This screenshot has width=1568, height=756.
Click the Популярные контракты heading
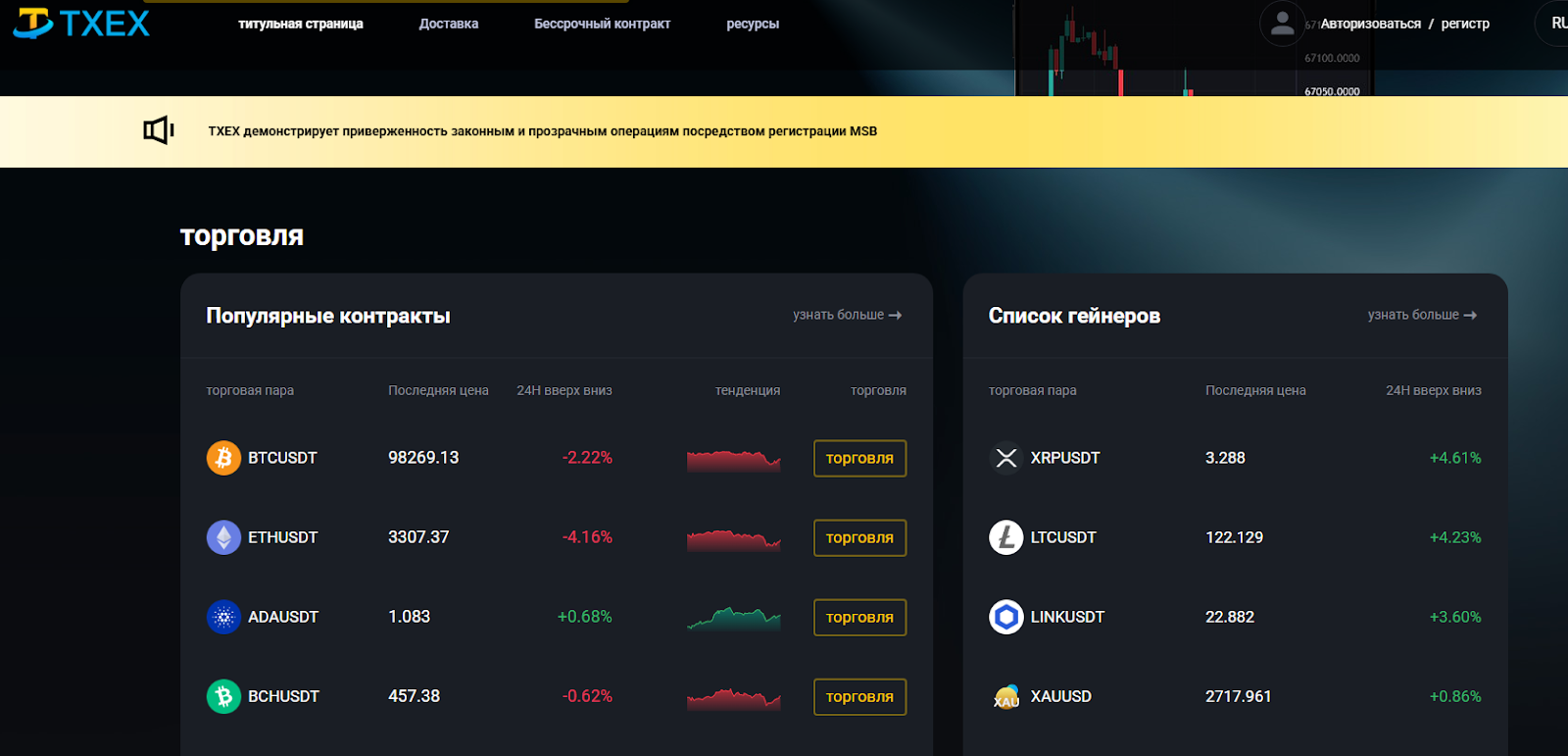(328, 316)
